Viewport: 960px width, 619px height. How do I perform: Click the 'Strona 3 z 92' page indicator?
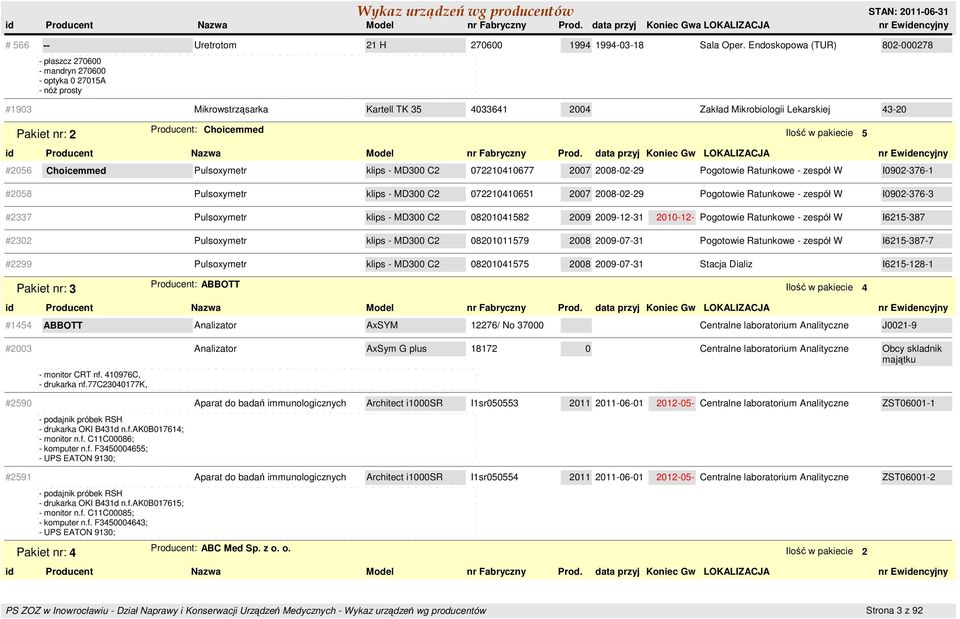894,610
